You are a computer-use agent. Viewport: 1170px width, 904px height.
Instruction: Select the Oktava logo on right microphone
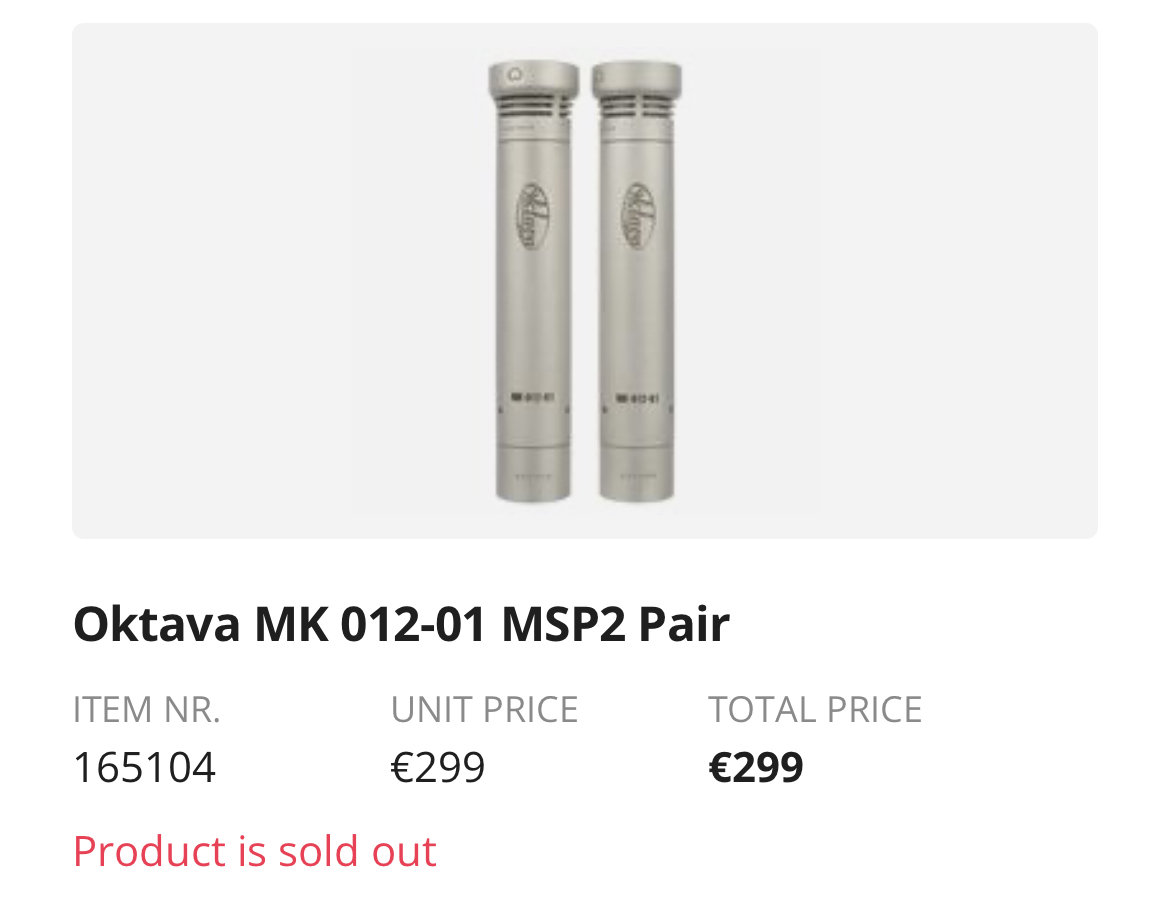638,216
